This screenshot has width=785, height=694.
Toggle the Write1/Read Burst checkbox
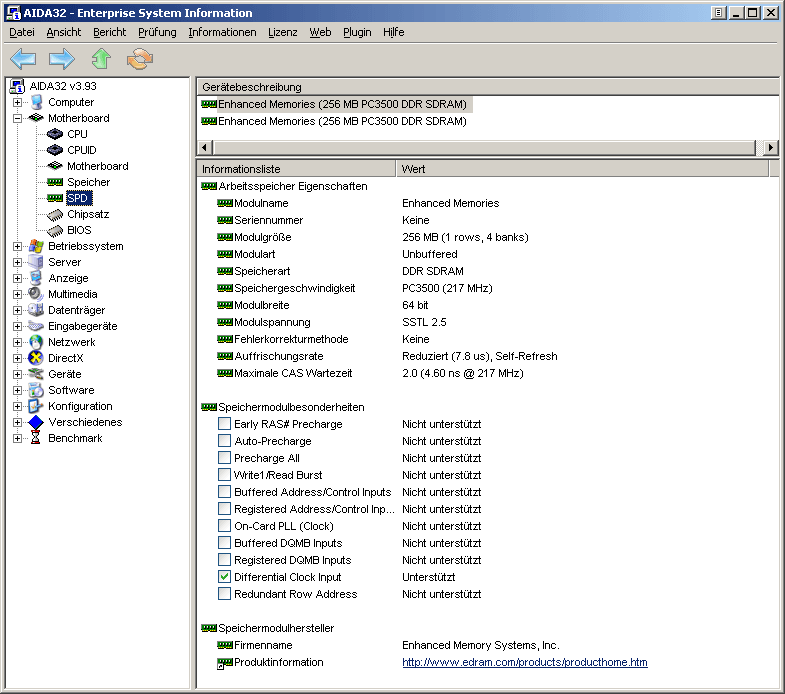[x=224, y=475]
